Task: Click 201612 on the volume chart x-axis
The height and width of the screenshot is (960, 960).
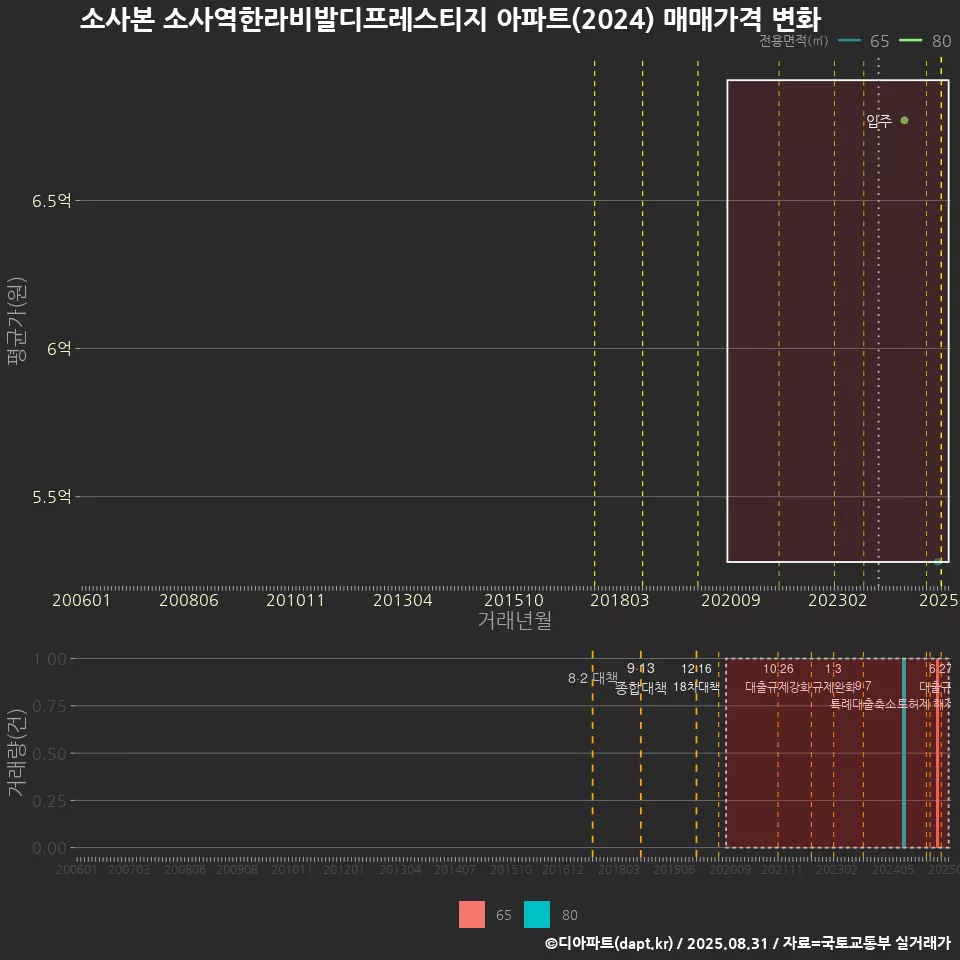Action: pyautogui.click(x=563, y=869)
